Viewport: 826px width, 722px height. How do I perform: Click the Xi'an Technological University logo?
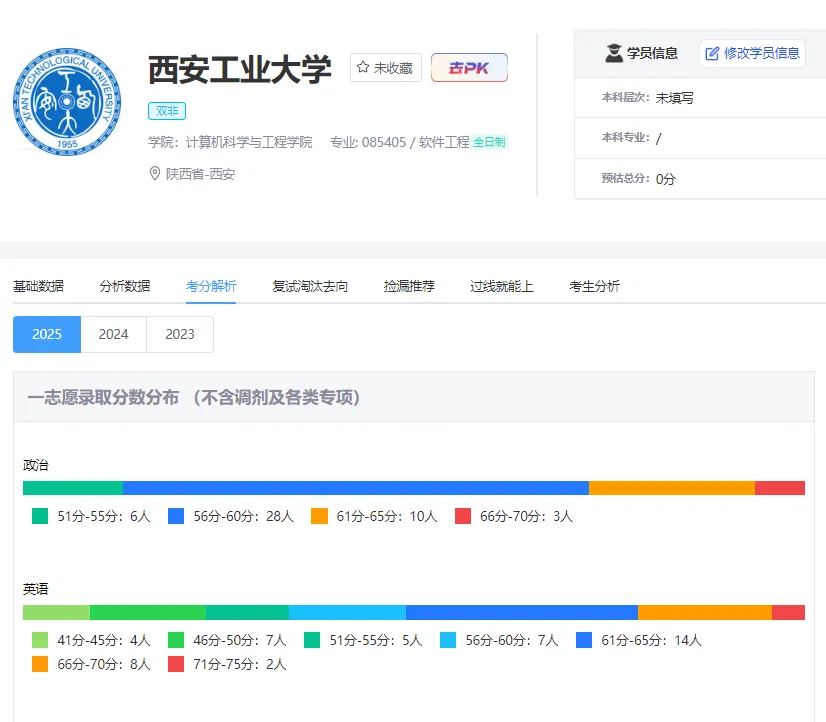67,102
